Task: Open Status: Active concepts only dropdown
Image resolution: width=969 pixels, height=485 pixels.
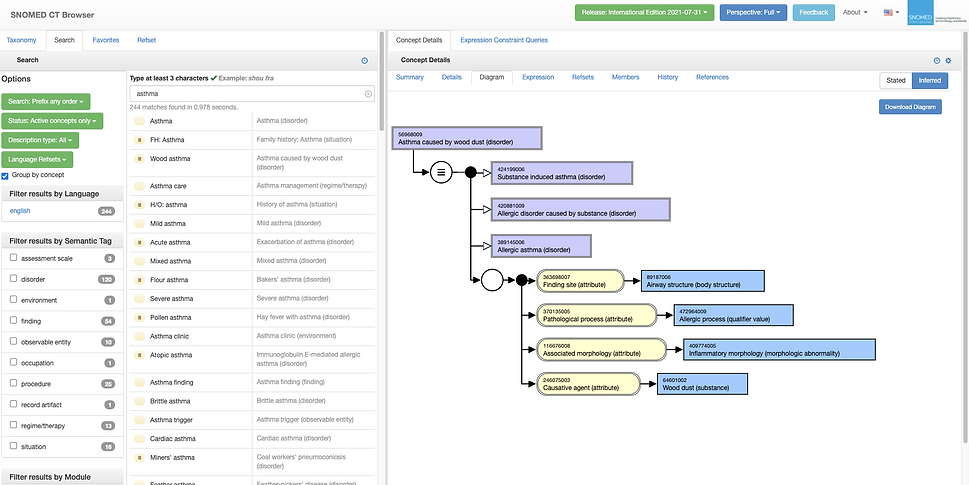Action: click(x=52, y=121)
